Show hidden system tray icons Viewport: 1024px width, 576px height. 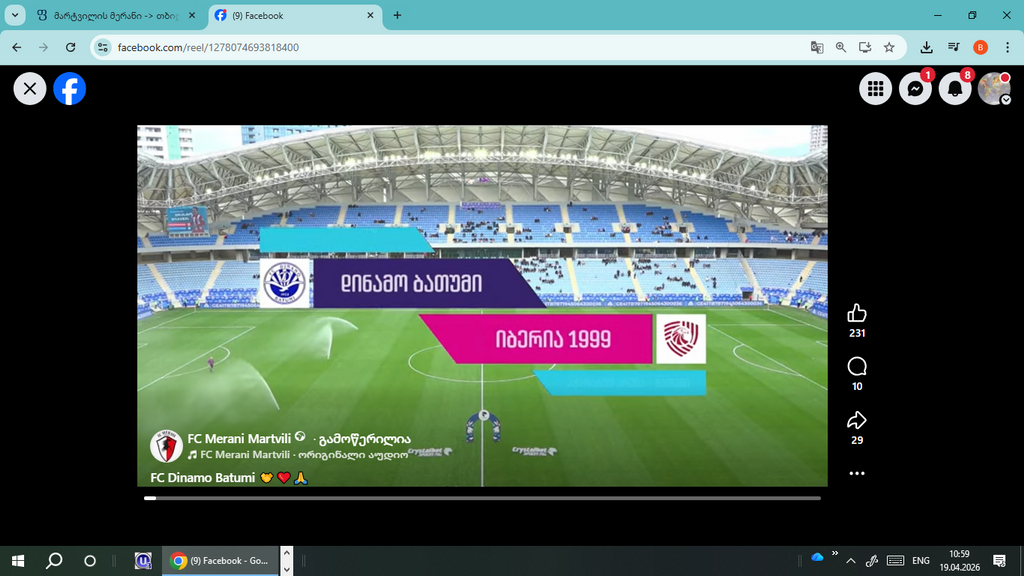(850, 560)
